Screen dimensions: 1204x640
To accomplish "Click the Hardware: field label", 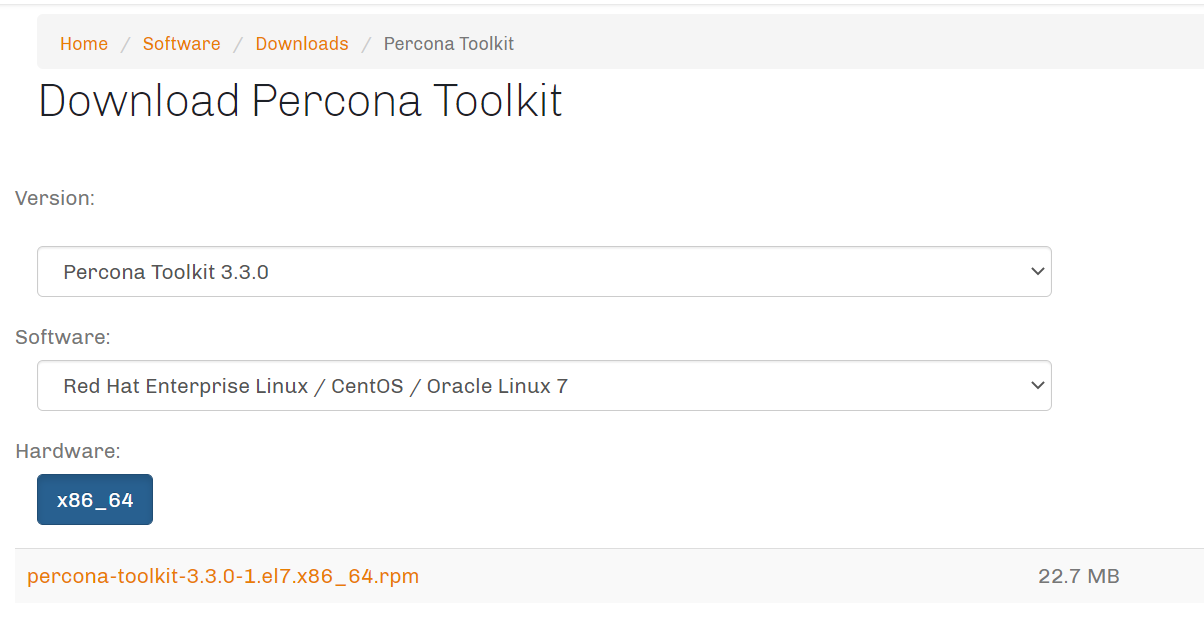I will click(67, 451).
